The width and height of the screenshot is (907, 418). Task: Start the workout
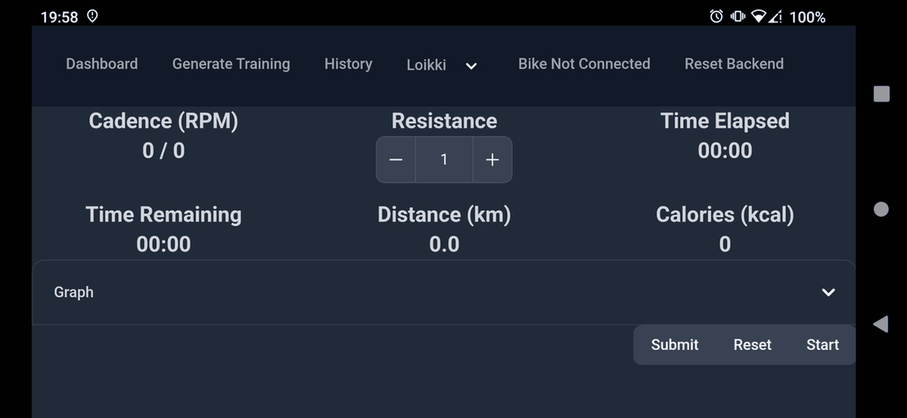pos(823,344)
